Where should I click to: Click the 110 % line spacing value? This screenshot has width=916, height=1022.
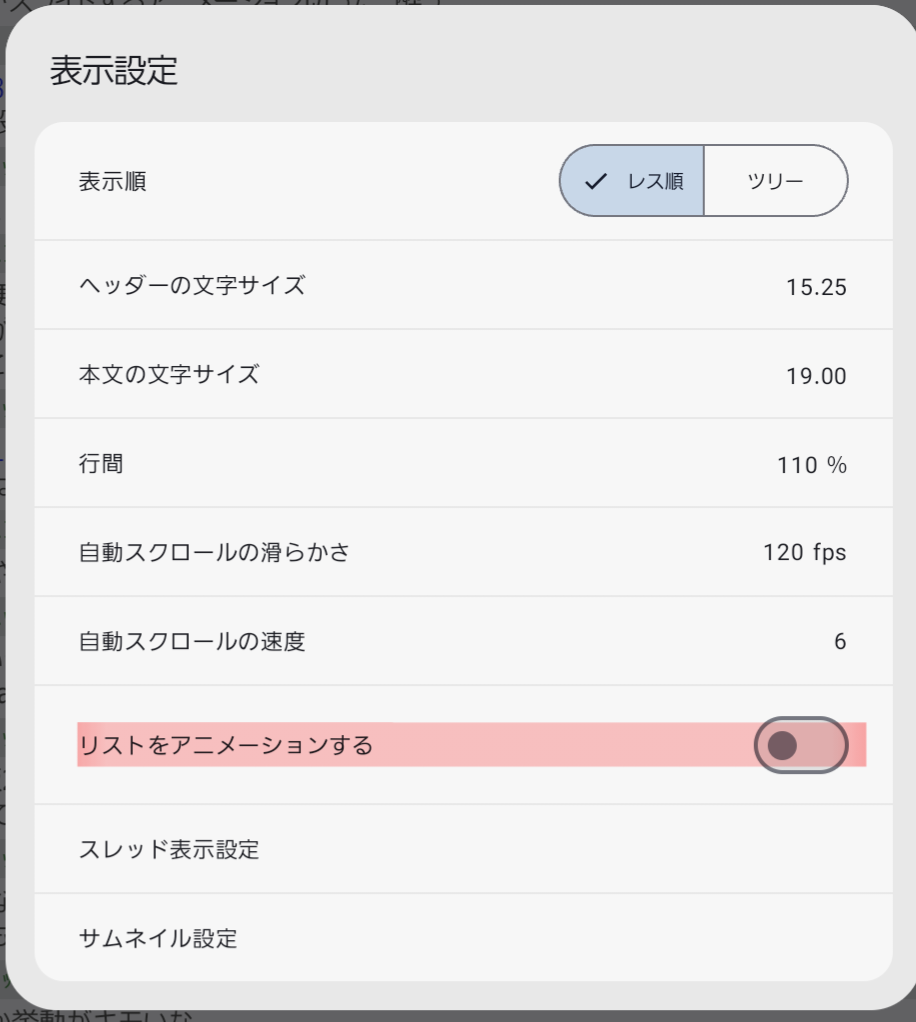click(811, 466)
